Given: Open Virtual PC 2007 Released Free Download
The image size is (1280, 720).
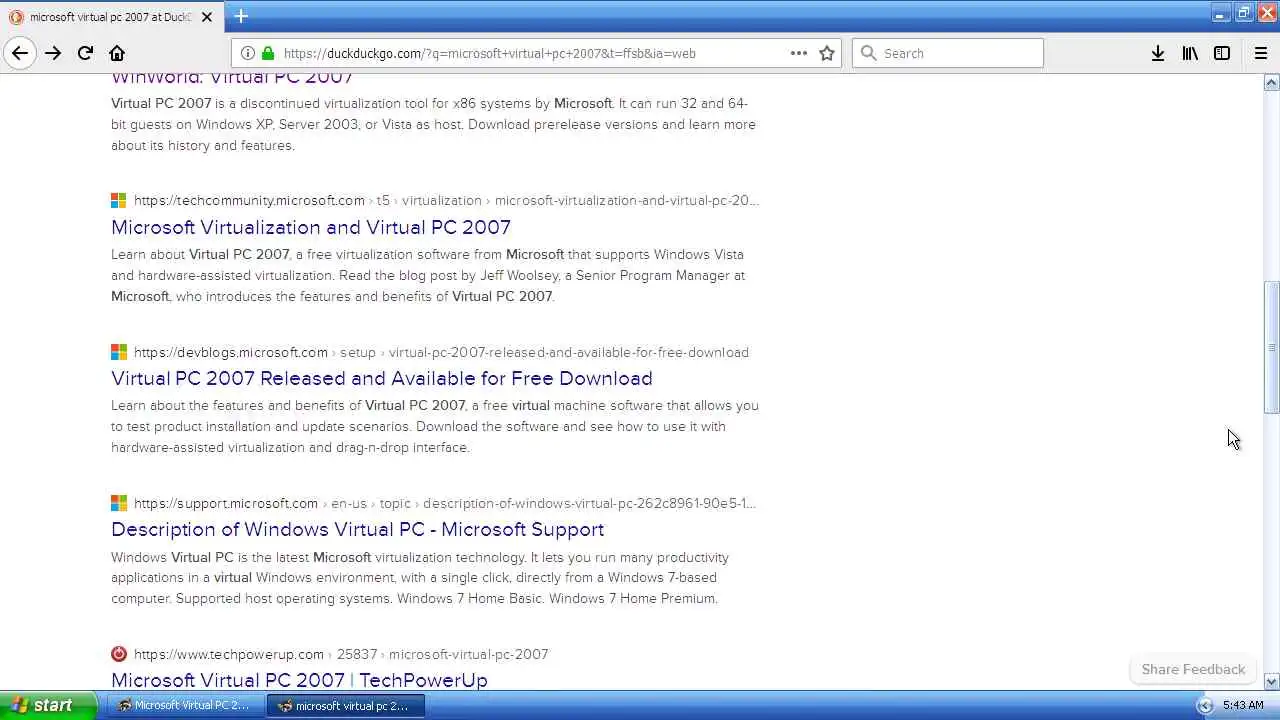Looking at the screenshot, I should tap(382, 378).
